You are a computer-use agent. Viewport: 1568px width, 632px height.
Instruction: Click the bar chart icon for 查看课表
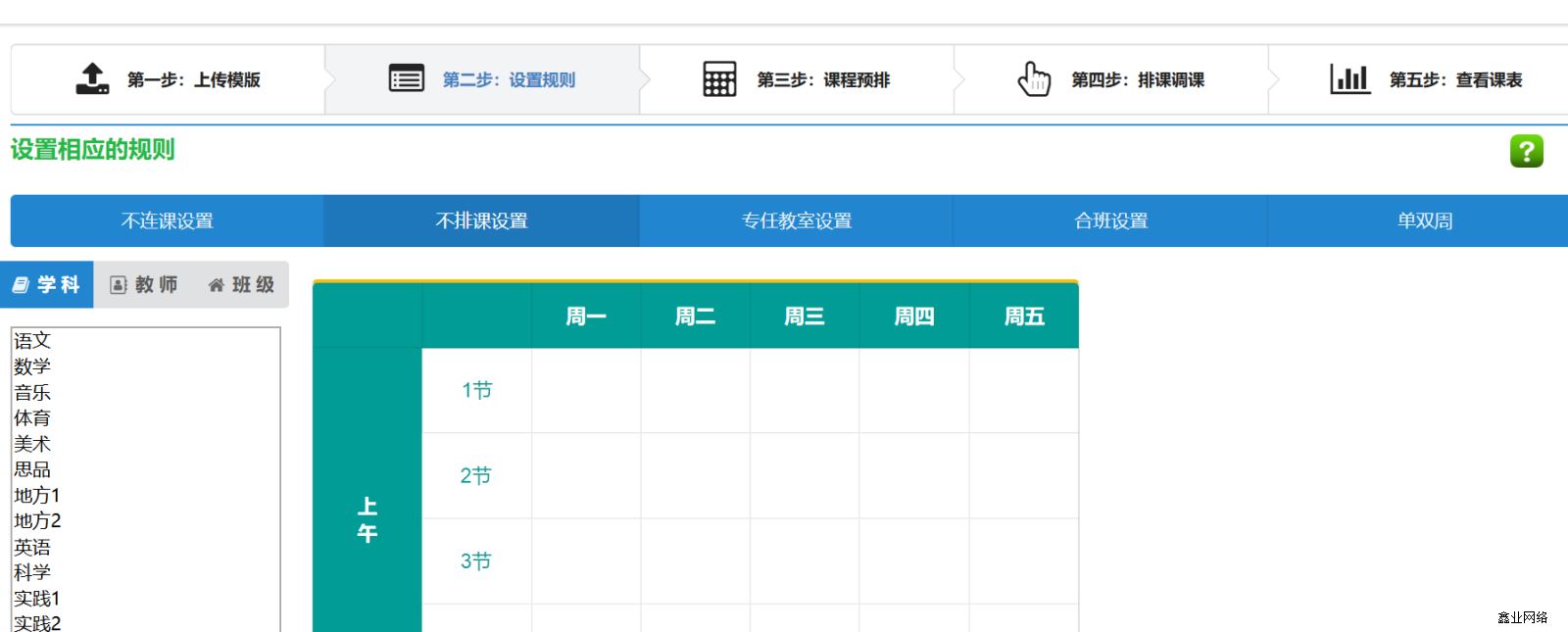pyautogui.click(x=1349, y=78)
